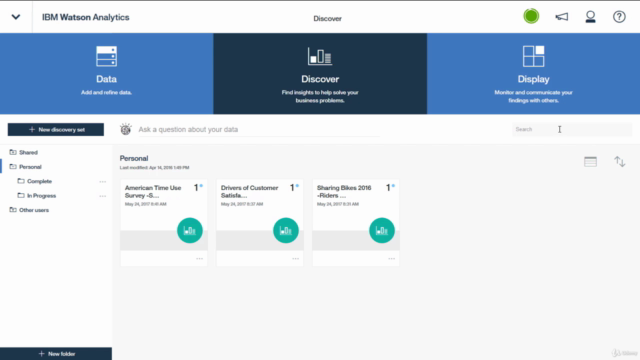Open more options on American Time Use card
Screen dimensions: 640x360
click(x=199, y=258)
